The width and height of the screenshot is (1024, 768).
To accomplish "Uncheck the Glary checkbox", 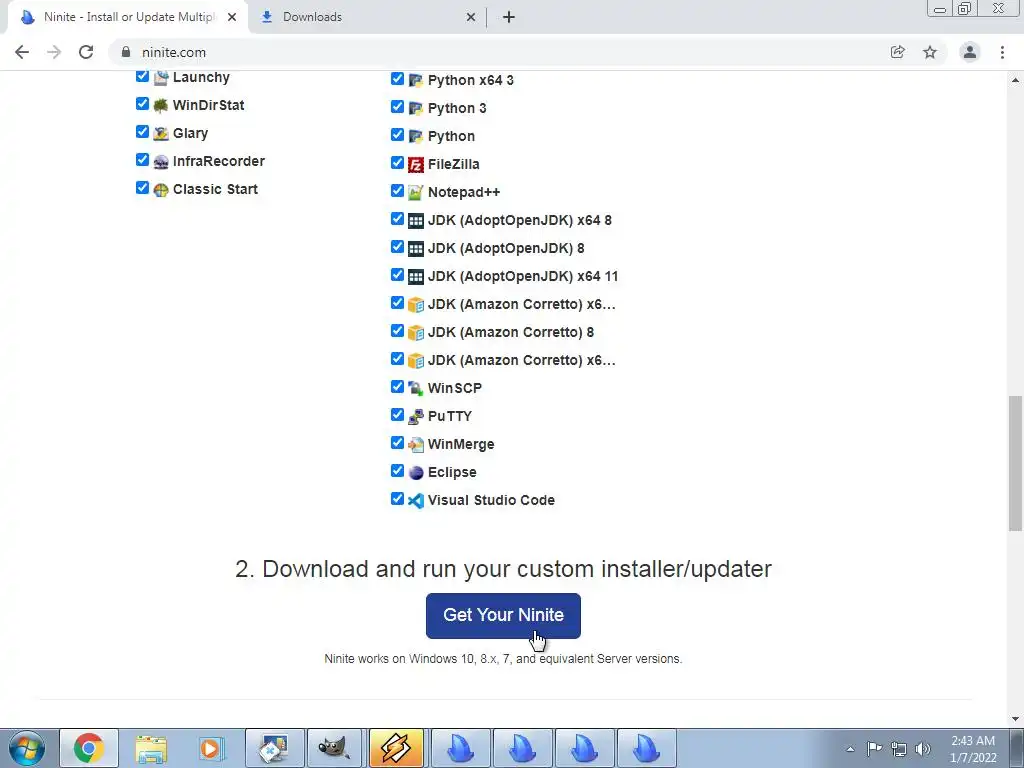I will click(142, 132).
